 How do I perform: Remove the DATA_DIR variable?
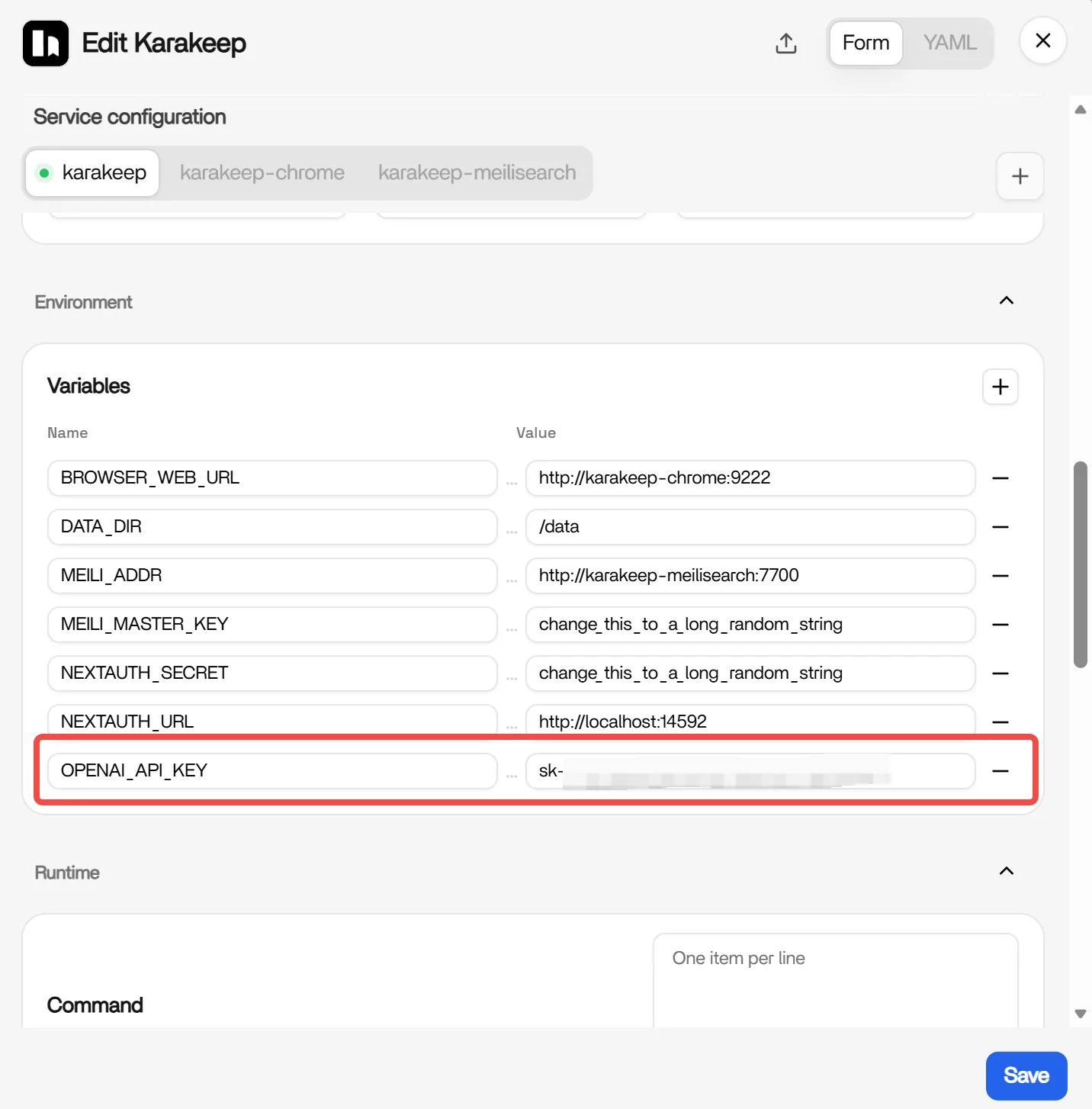pos(1000,527)
